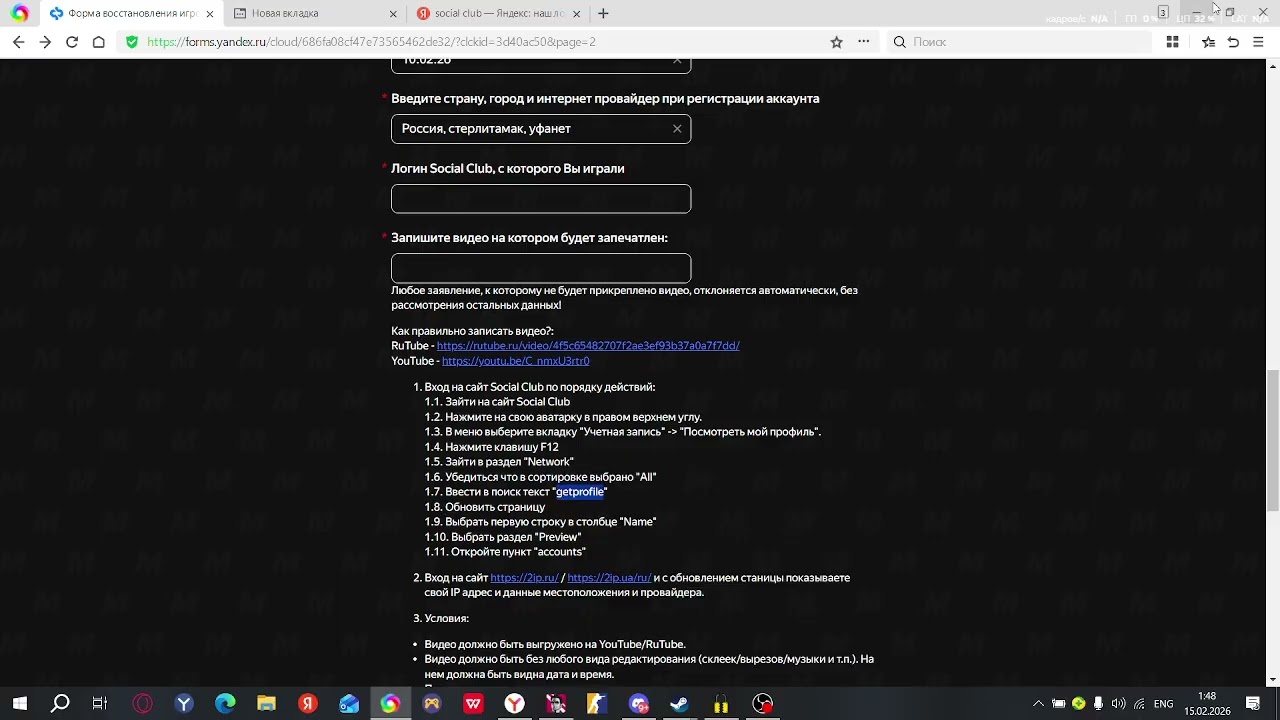The image size is (1280, 720).
Task: Open WPS Office from the taskbar
Action: pyautogui.click(x=473, y=704)
